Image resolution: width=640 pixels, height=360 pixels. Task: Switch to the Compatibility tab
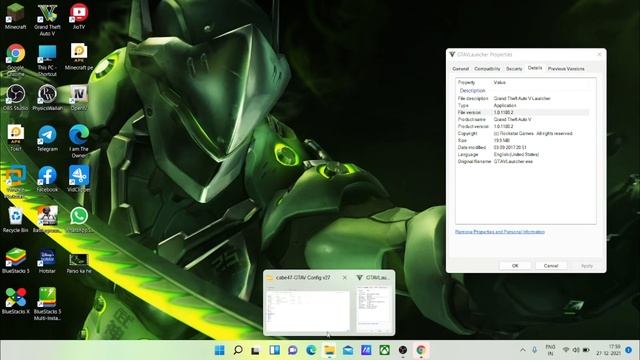tap(487, 69)
